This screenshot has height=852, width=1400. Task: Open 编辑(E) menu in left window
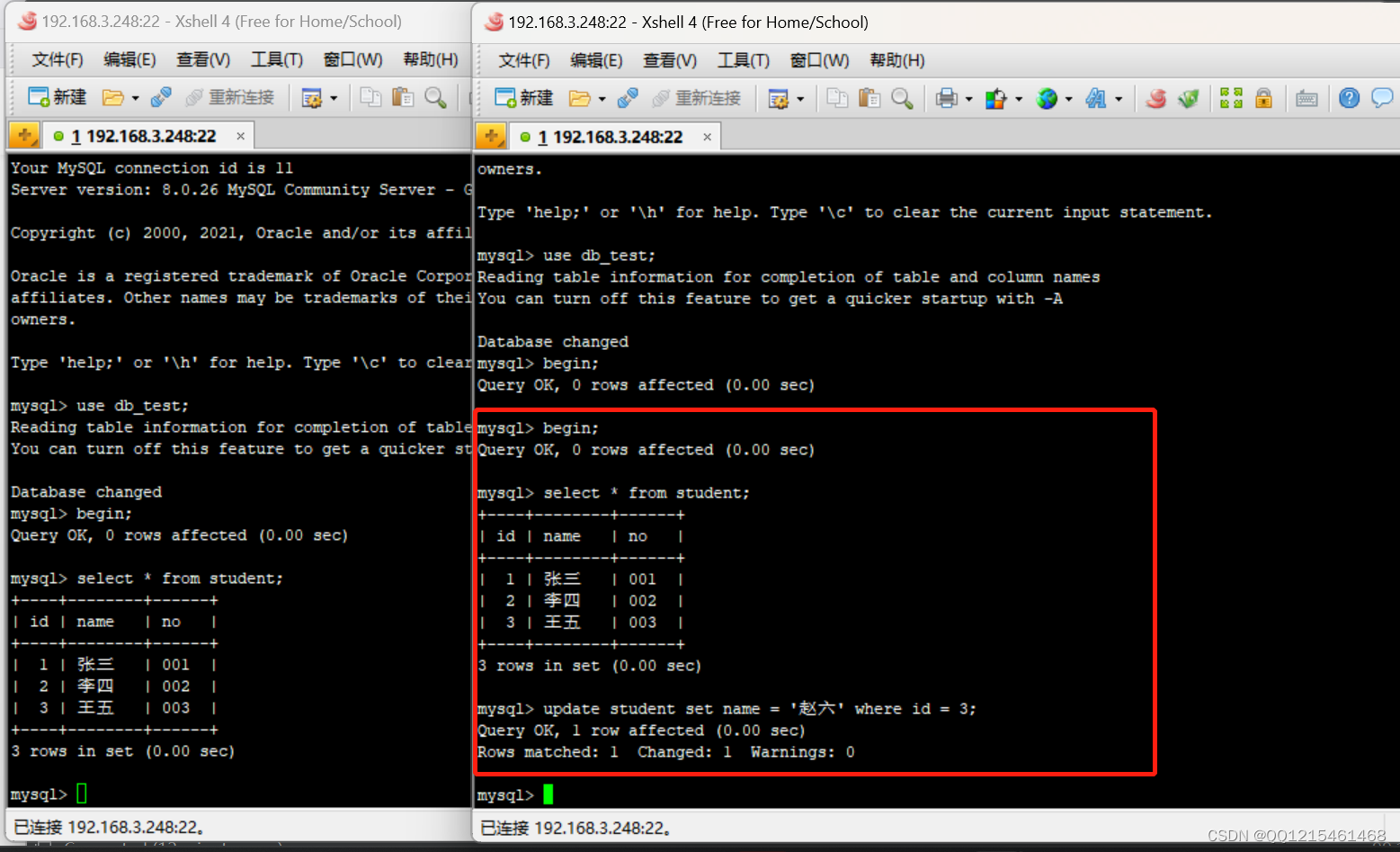(x=129, y=59)
